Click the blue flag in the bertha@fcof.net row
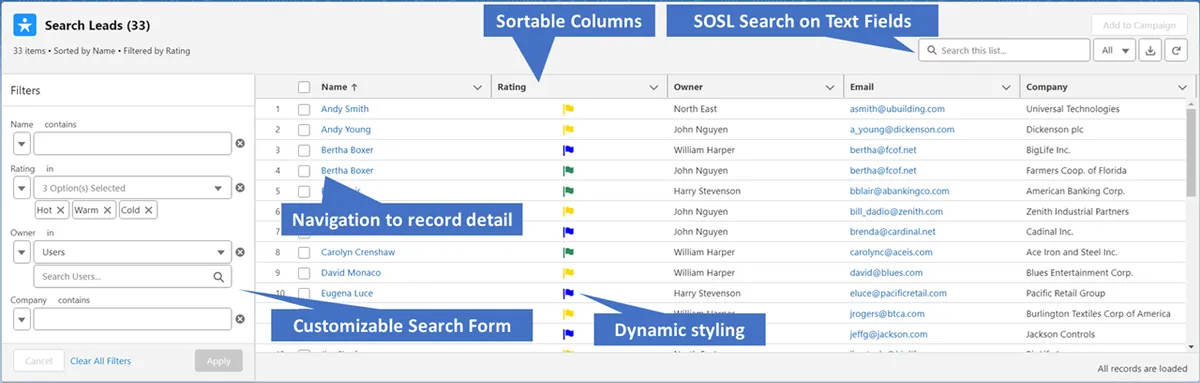The width and height of the screenshot is (1200, 383). tap(568, 150)
